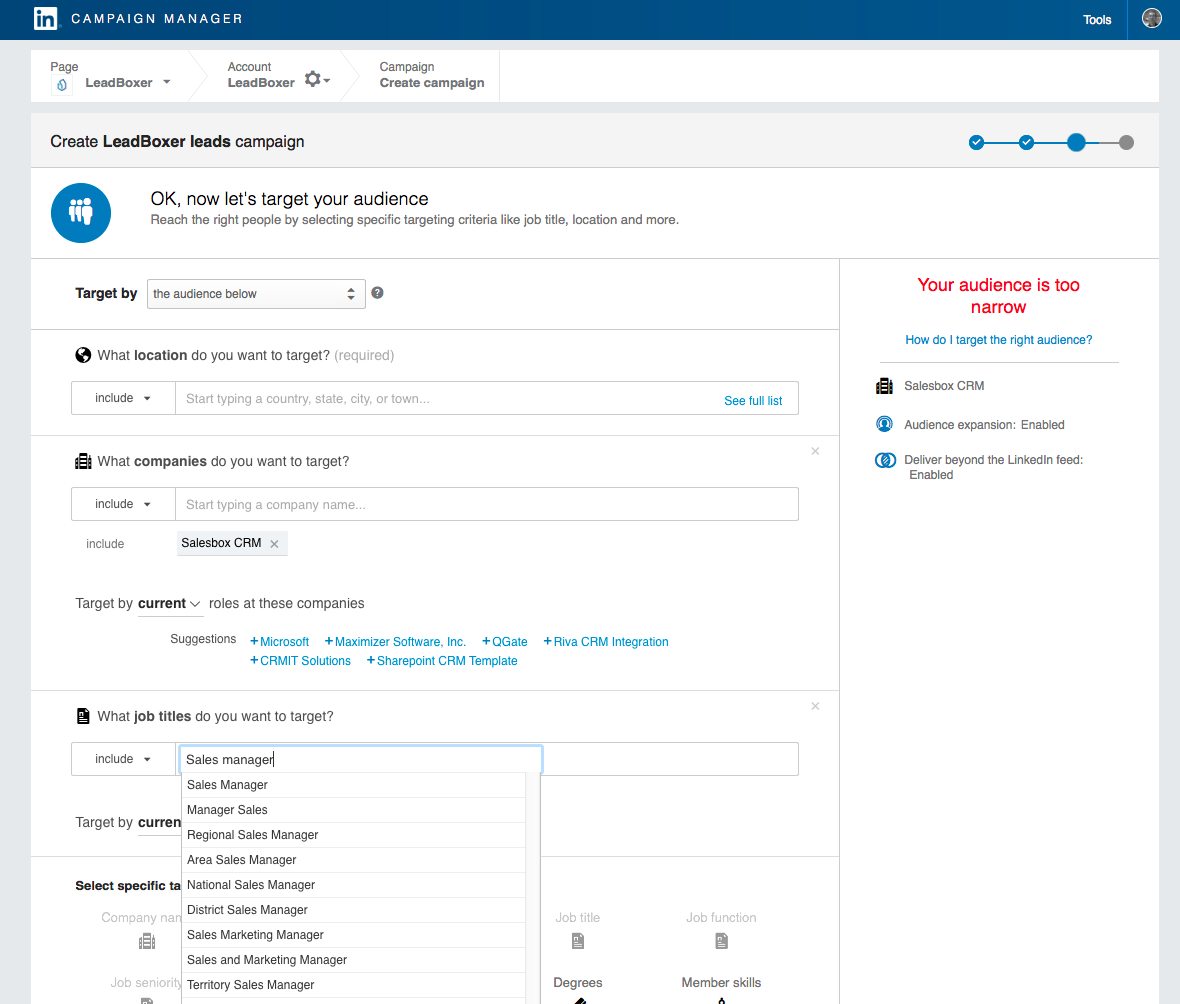Screen dimensions: 1180x1004
Task: Choose National Sales Manager suggestion
Action: pos(354,885)
